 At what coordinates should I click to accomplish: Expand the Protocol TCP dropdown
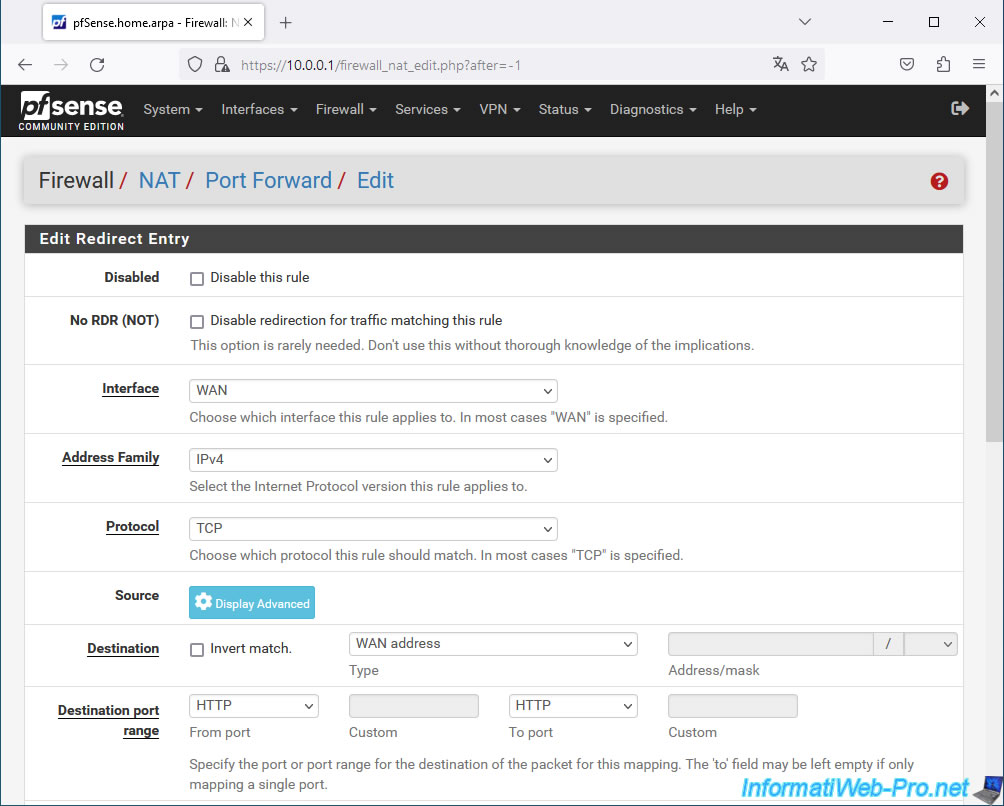pyautogui.click(x=373, y=529)
